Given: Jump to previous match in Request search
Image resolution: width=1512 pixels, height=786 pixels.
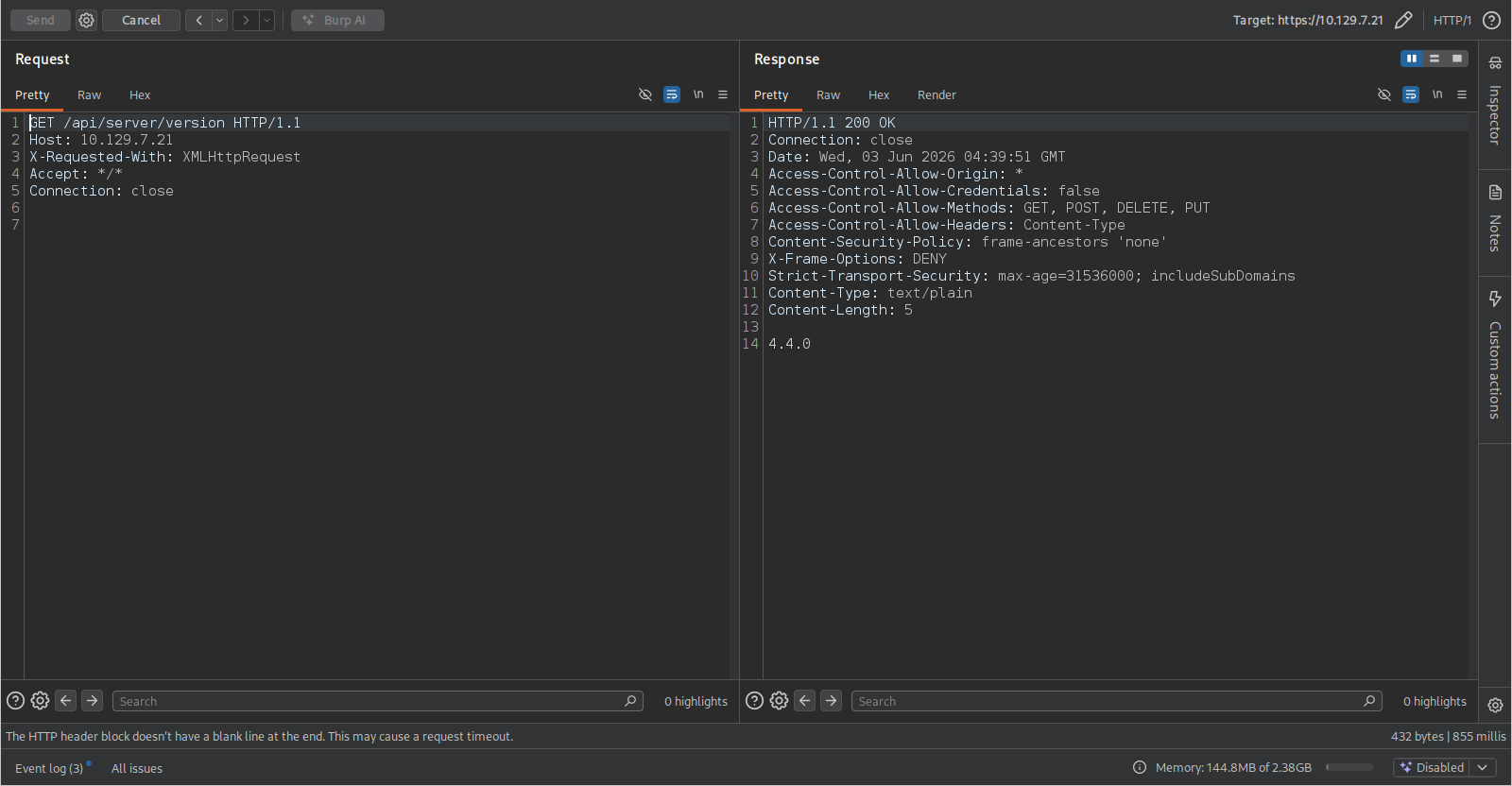Looking at the screenshot, I should pyautogui.click(x=66, y=701).
